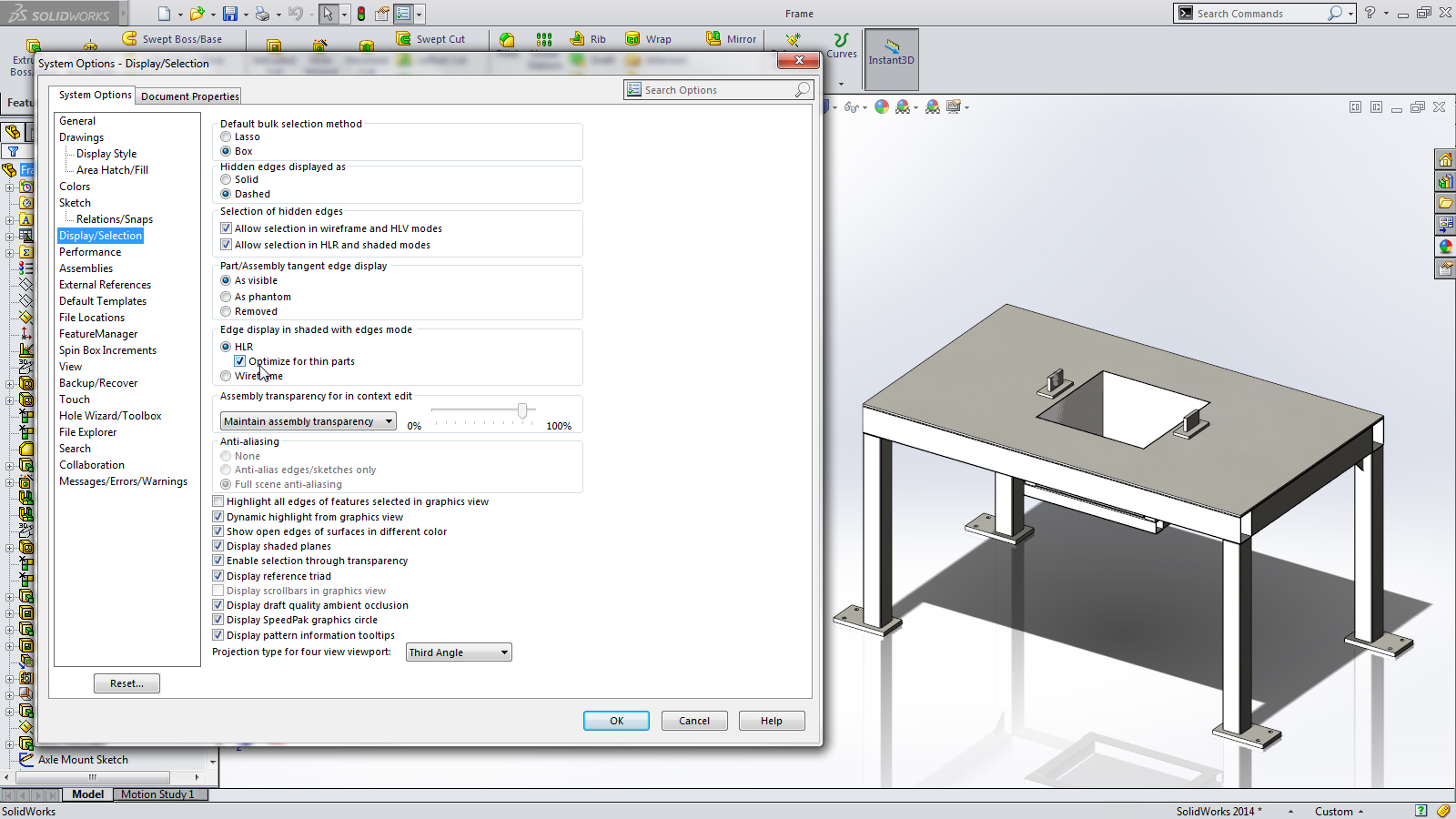
Task: Switch to the Motion Study 1 tab
Action: click(157, 794)
